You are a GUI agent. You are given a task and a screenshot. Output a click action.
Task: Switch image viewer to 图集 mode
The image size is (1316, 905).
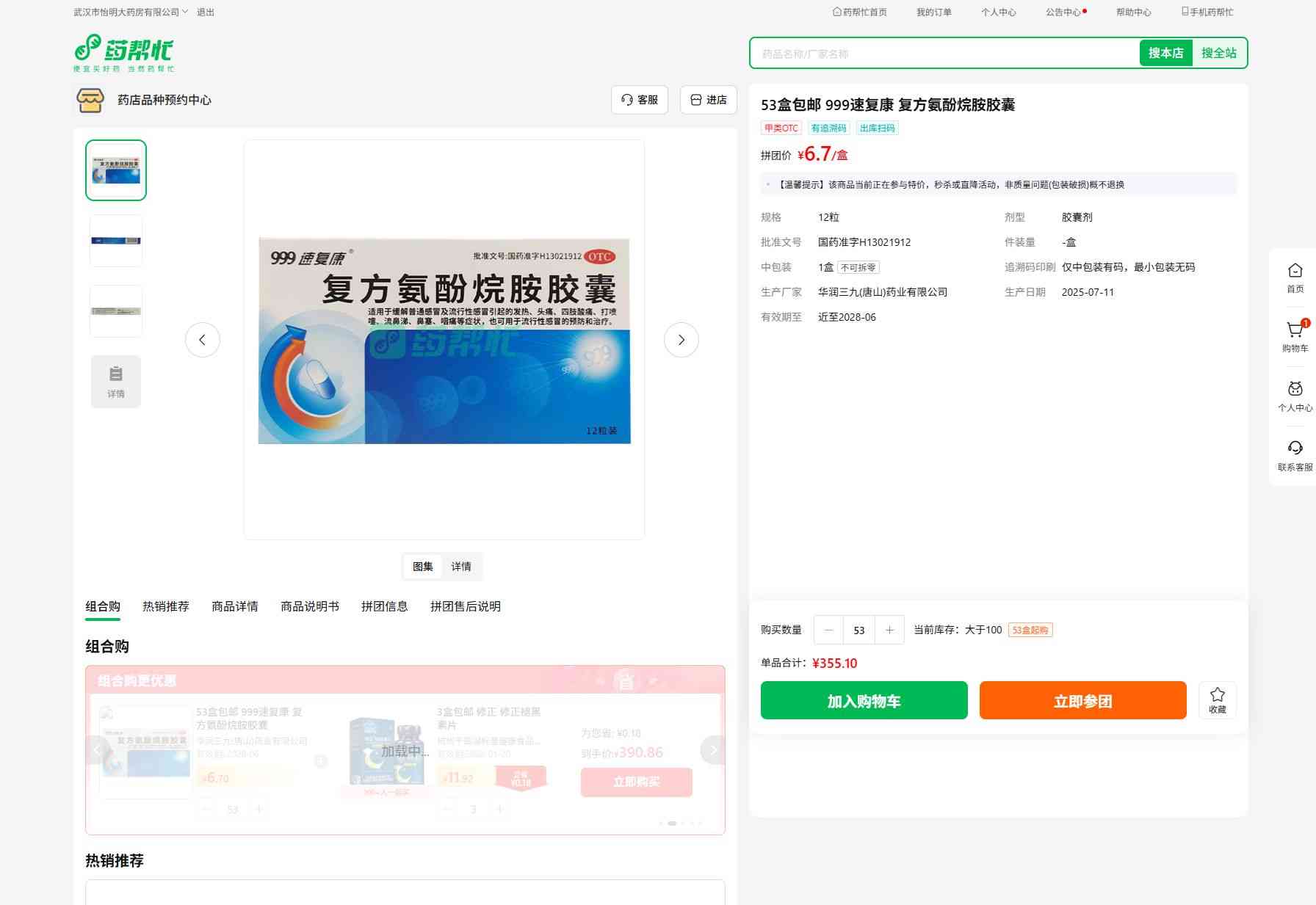coord(423,567)
